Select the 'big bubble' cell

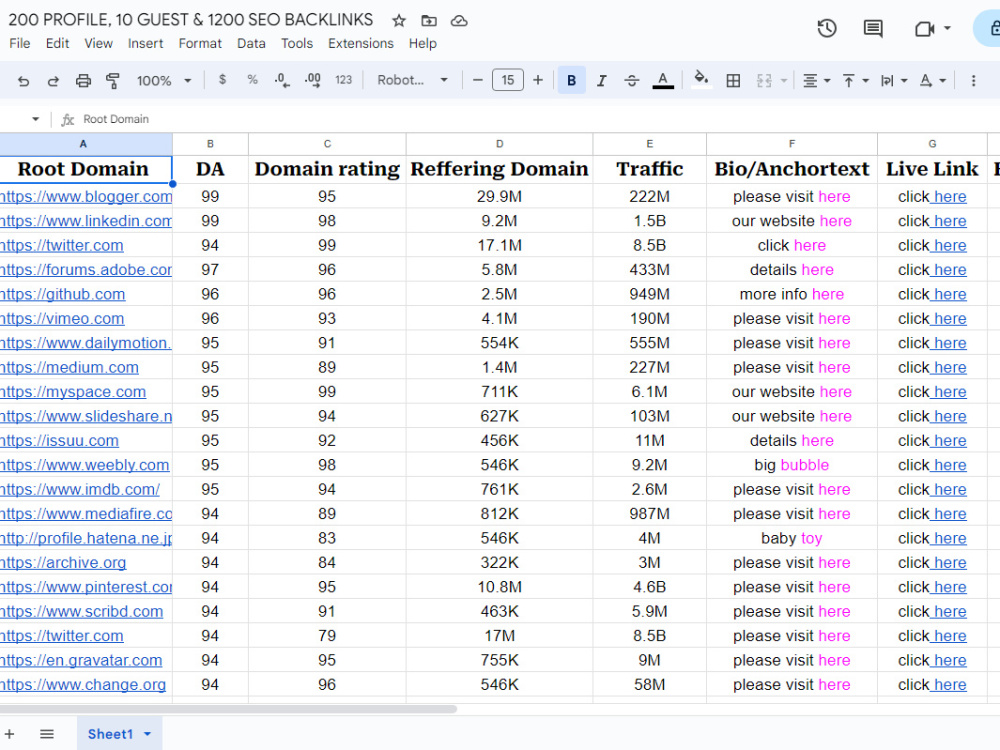pyautogui.click(x=791, y=465)
